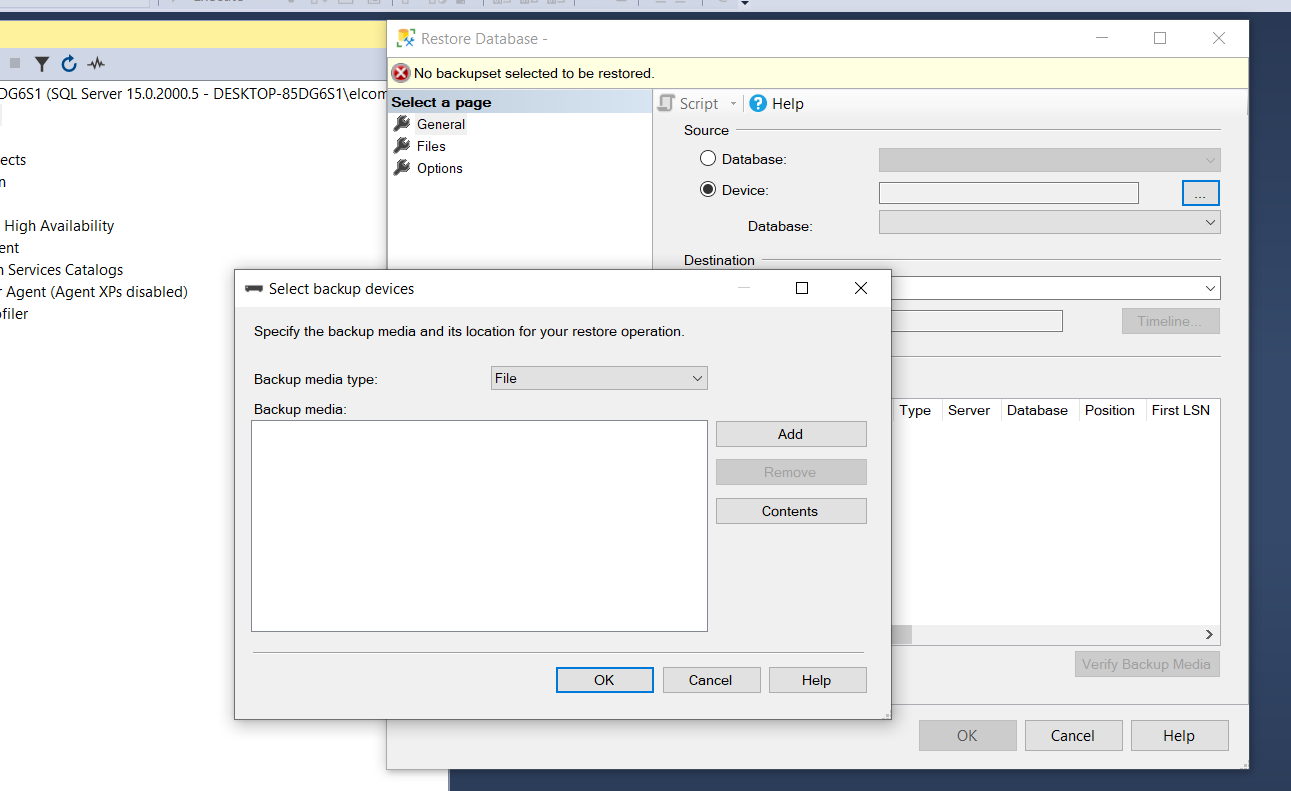This screenshot has height=791, width=1291.
Task: Click Cancel in Select backup devices dialog
Action: click(x=710, y=680)
